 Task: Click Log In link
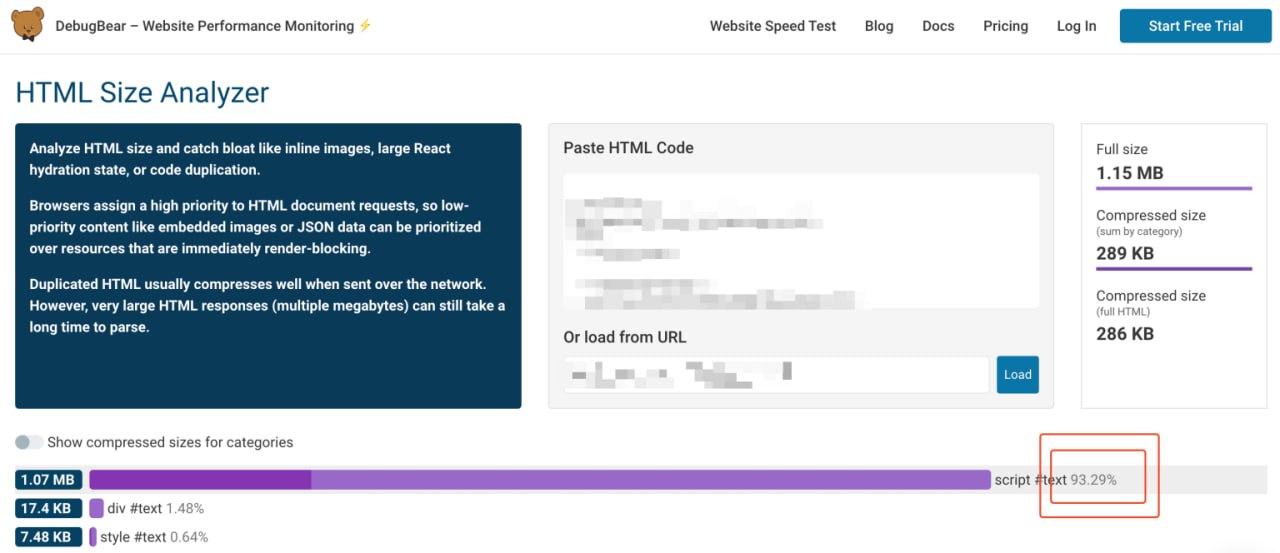[1076, 26]
